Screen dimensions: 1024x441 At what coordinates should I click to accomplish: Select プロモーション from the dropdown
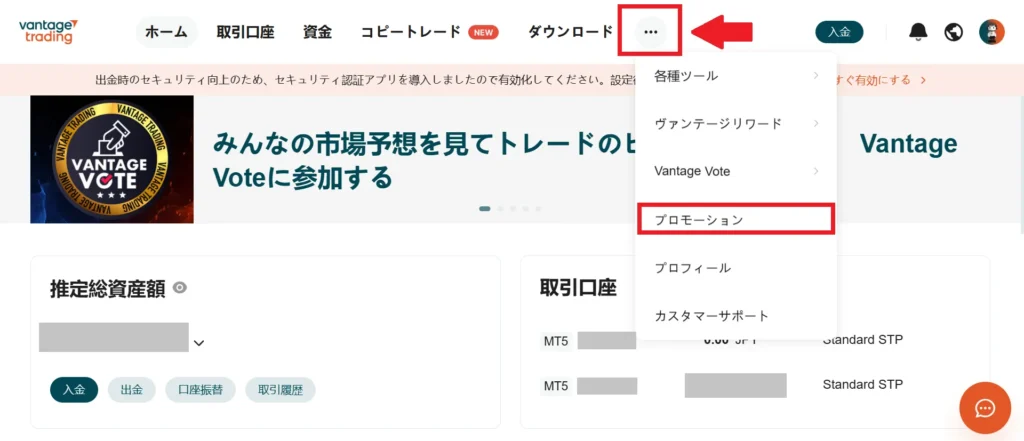(x=736, y=220)
